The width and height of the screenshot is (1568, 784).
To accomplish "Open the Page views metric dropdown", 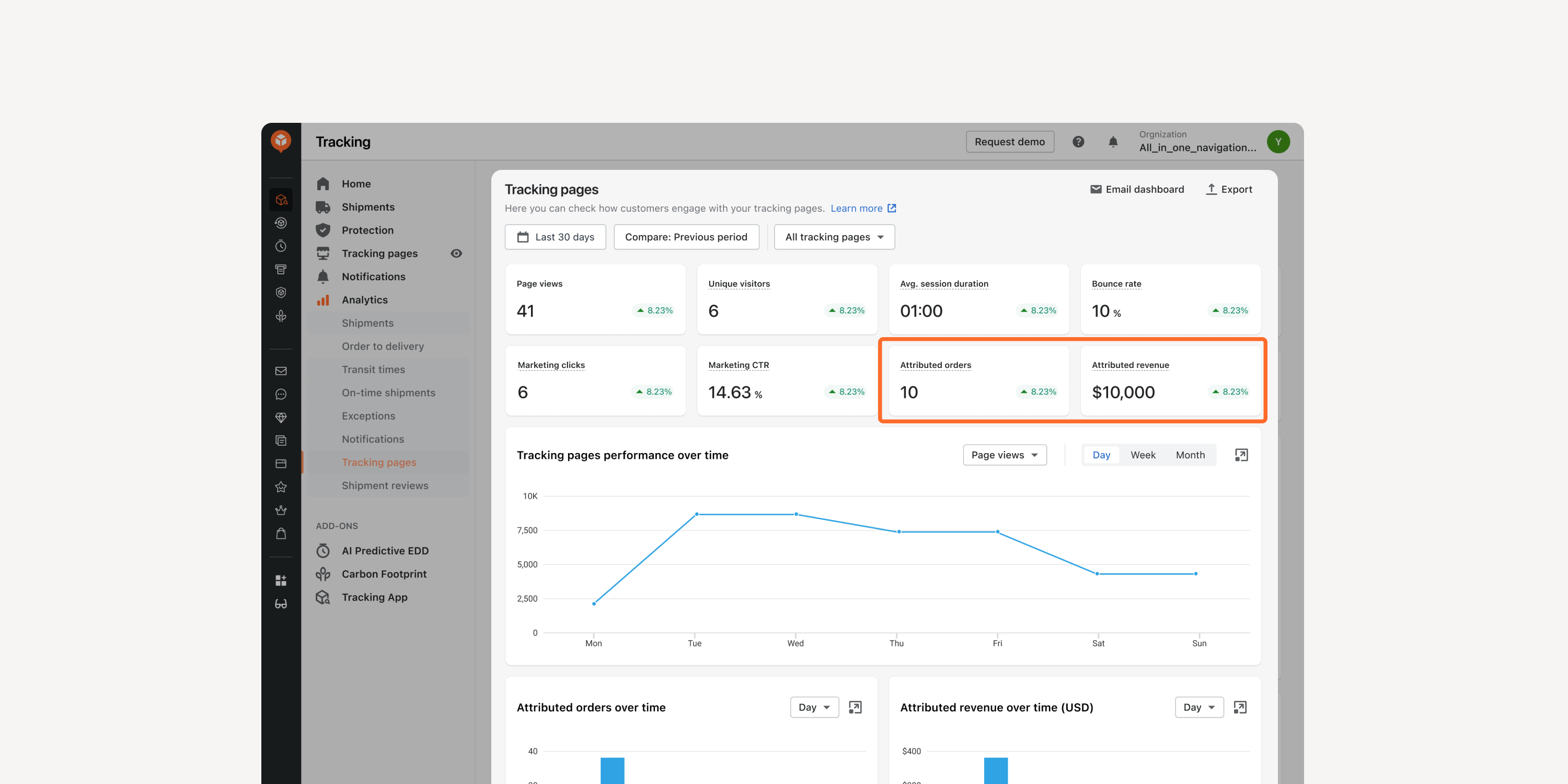I will [1005, 455].
